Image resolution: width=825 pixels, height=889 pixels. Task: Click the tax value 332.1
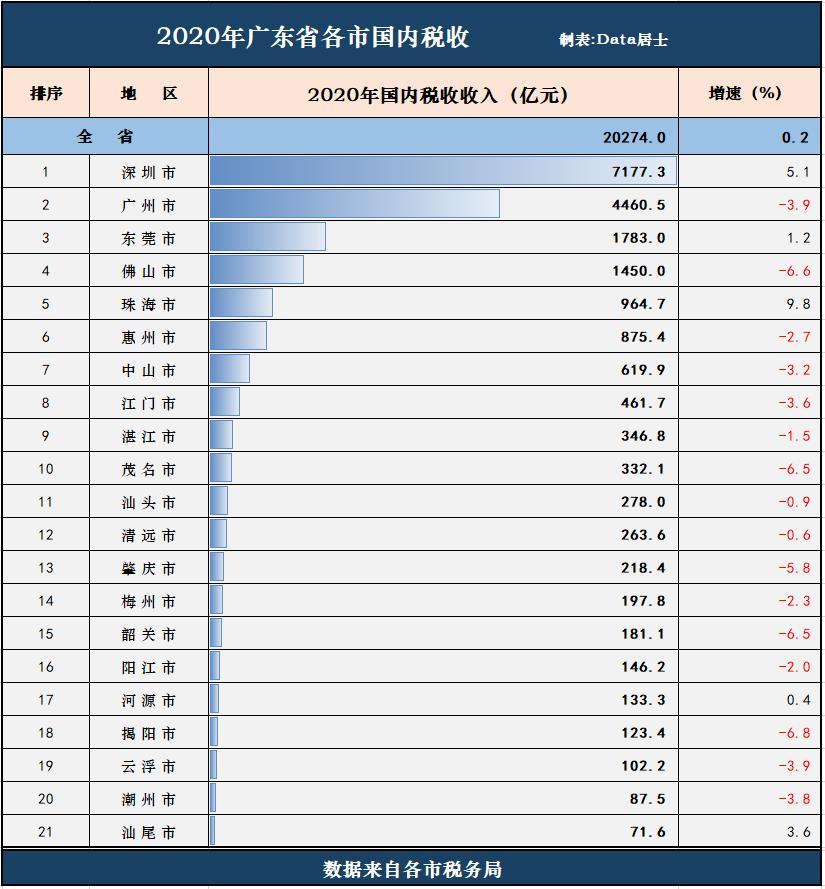pos(643,468)
